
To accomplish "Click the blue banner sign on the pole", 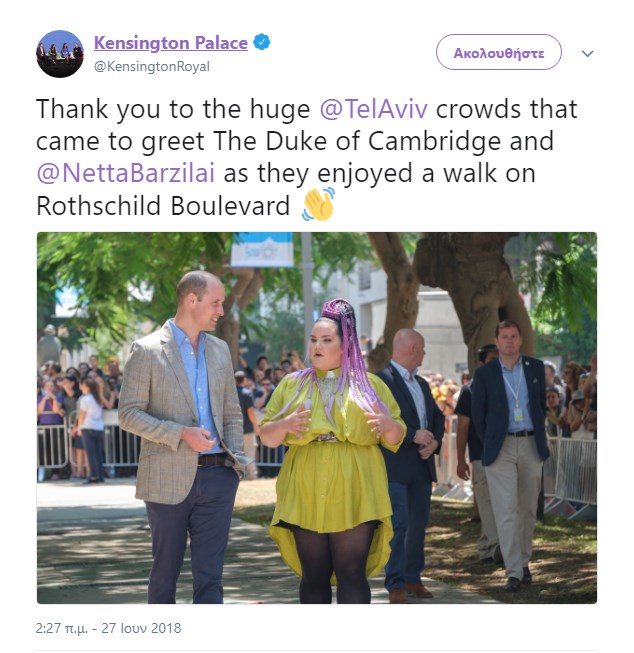I will (x=262, y=250).
